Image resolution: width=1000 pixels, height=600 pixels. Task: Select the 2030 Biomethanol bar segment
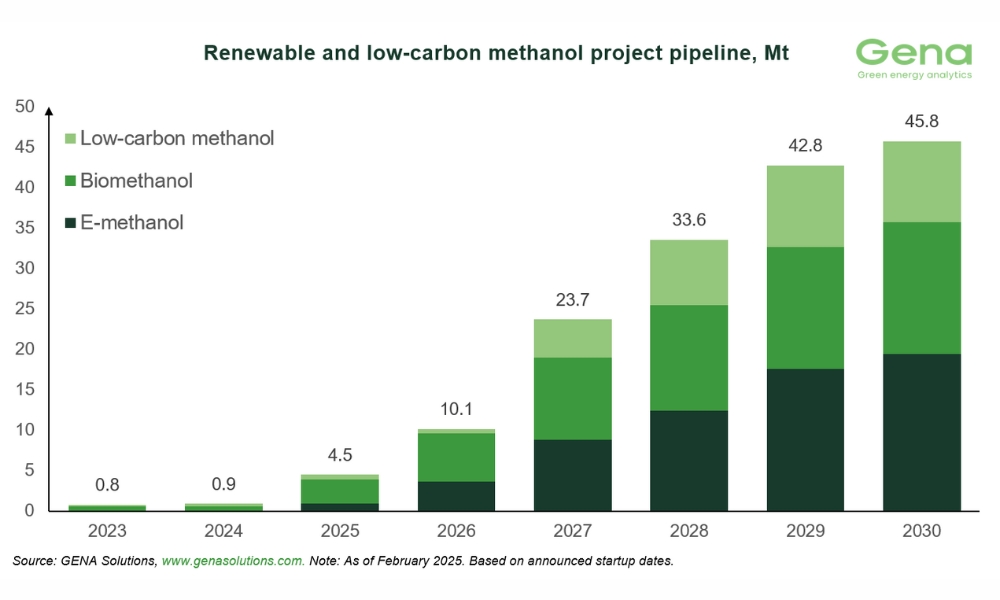pyautogui.click(x=921, y=288)
